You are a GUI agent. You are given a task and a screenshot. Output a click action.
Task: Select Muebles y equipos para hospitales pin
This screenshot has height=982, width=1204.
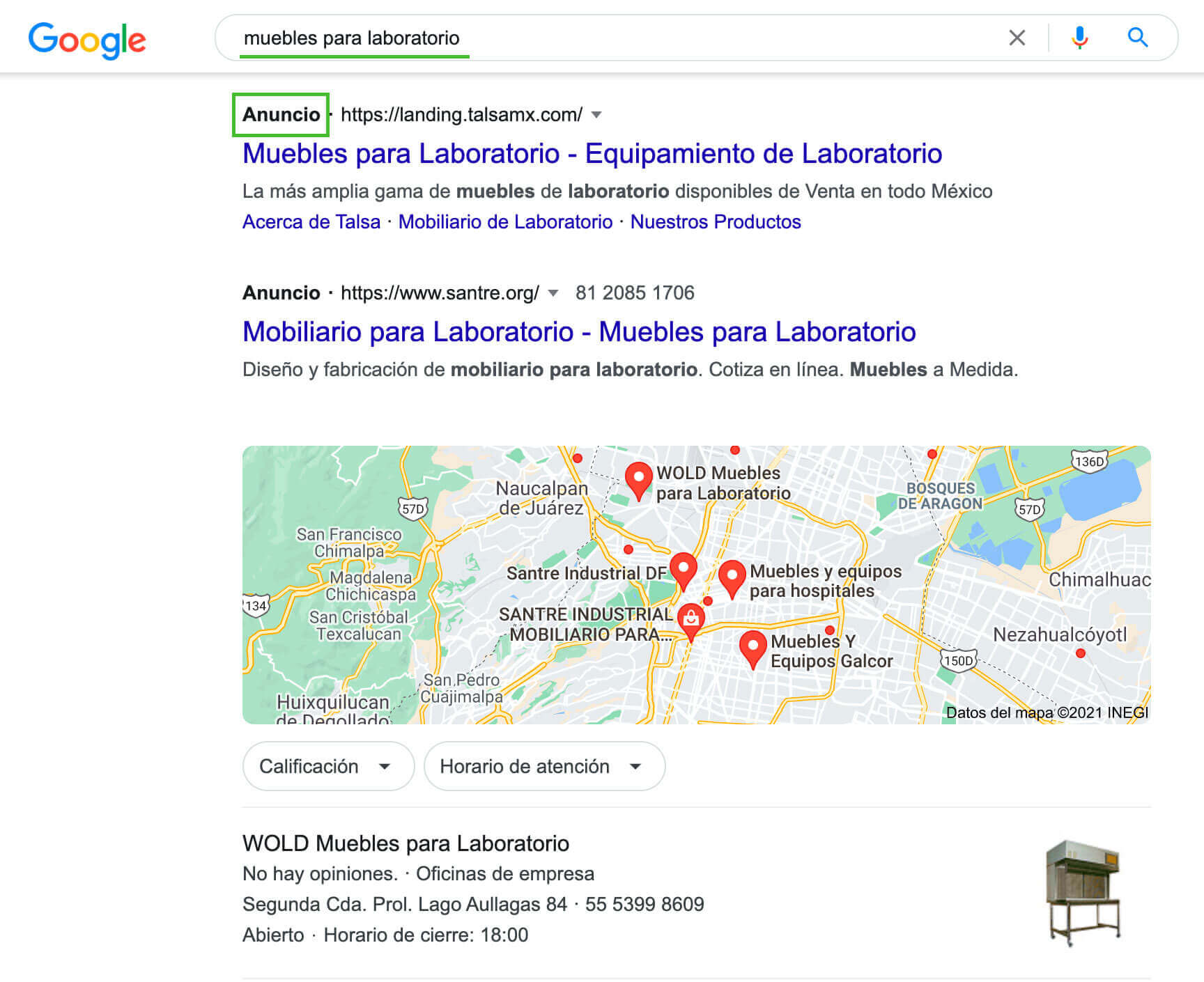click(x=732, y=578)
